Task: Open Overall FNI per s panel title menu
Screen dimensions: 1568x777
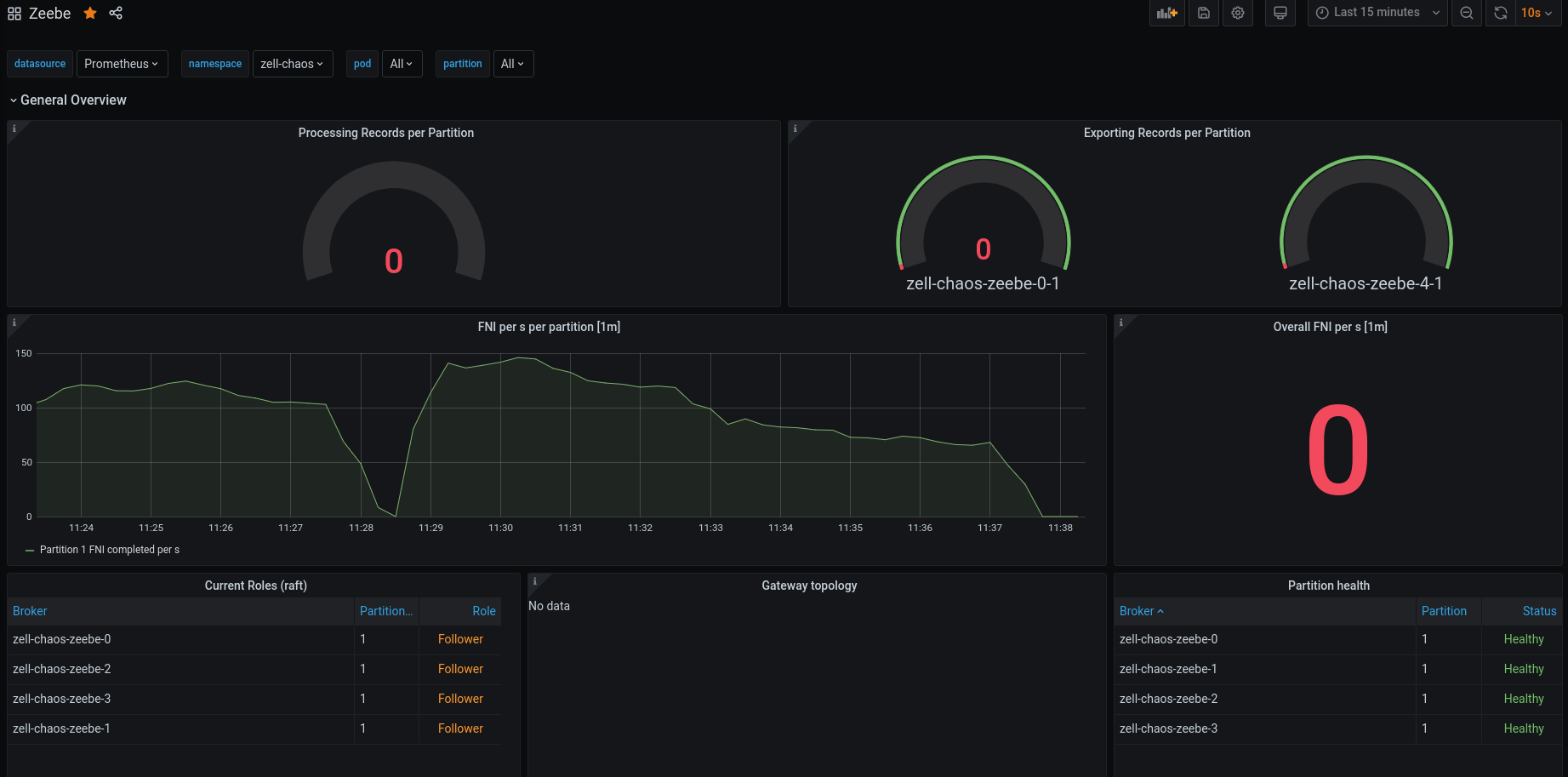Action: point(1330,327)
